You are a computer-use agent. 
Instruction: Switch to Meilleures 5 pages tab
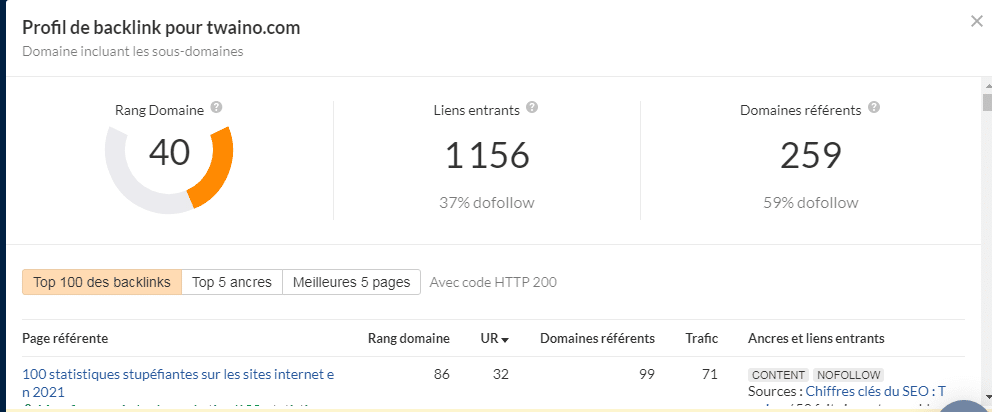click(x=351, y=282)
